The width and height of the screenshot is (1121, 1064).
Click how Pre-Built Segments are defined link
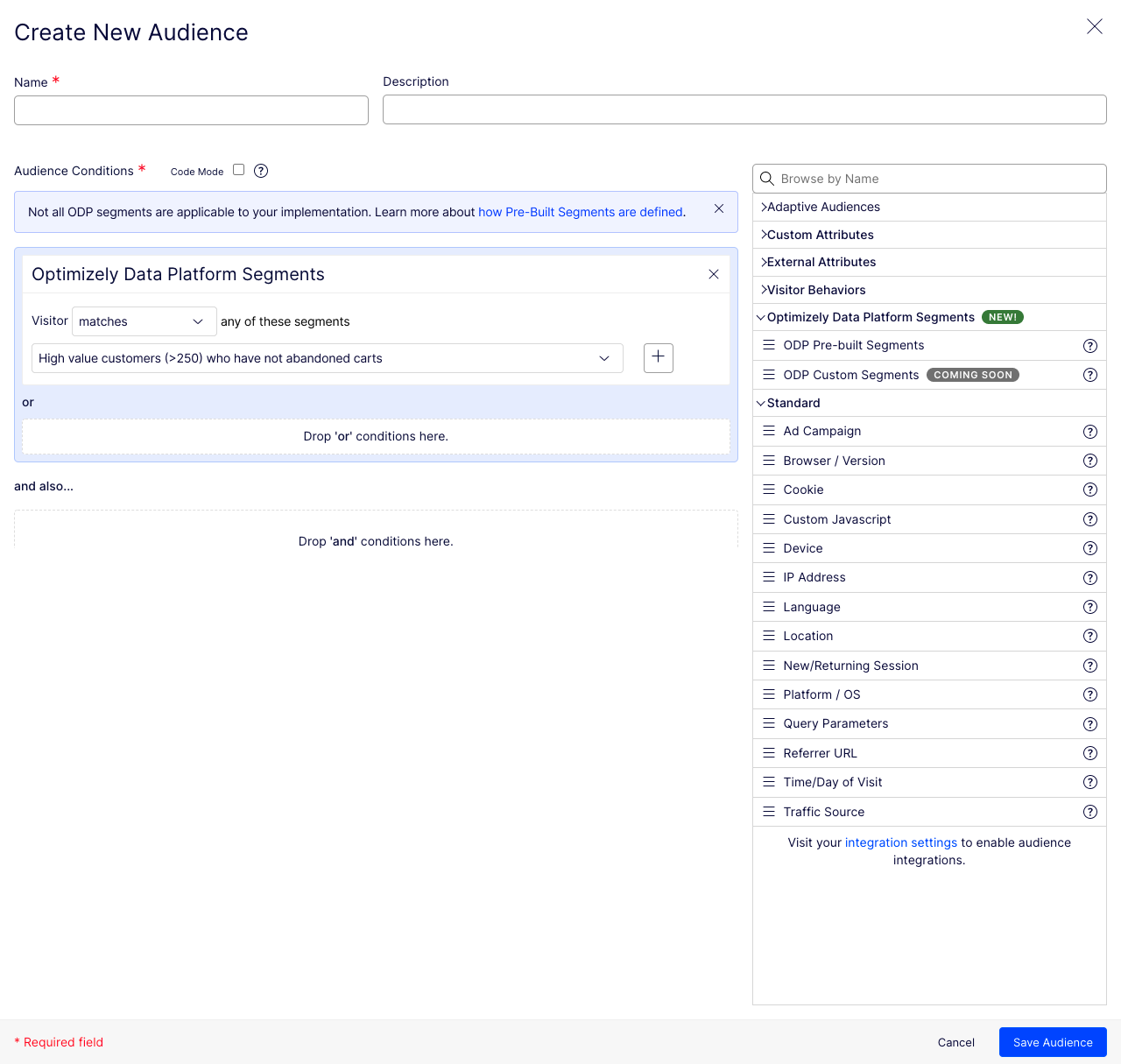[x=581, y=212]
